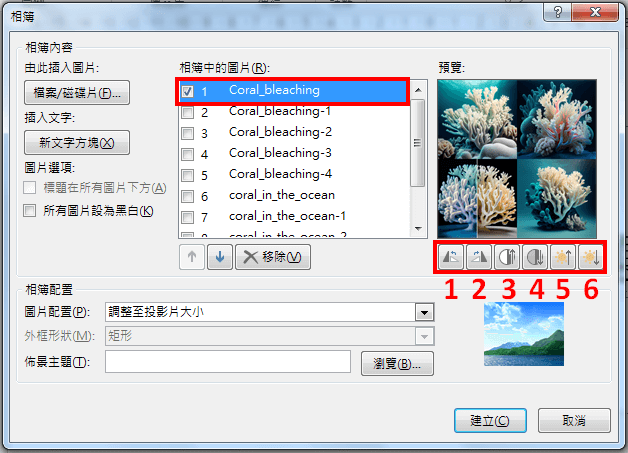Uncheck the Coral_bleaching picture checkbox
This screenshot has width=628, height=453.
pyautogui.click(x=187, y=91)
